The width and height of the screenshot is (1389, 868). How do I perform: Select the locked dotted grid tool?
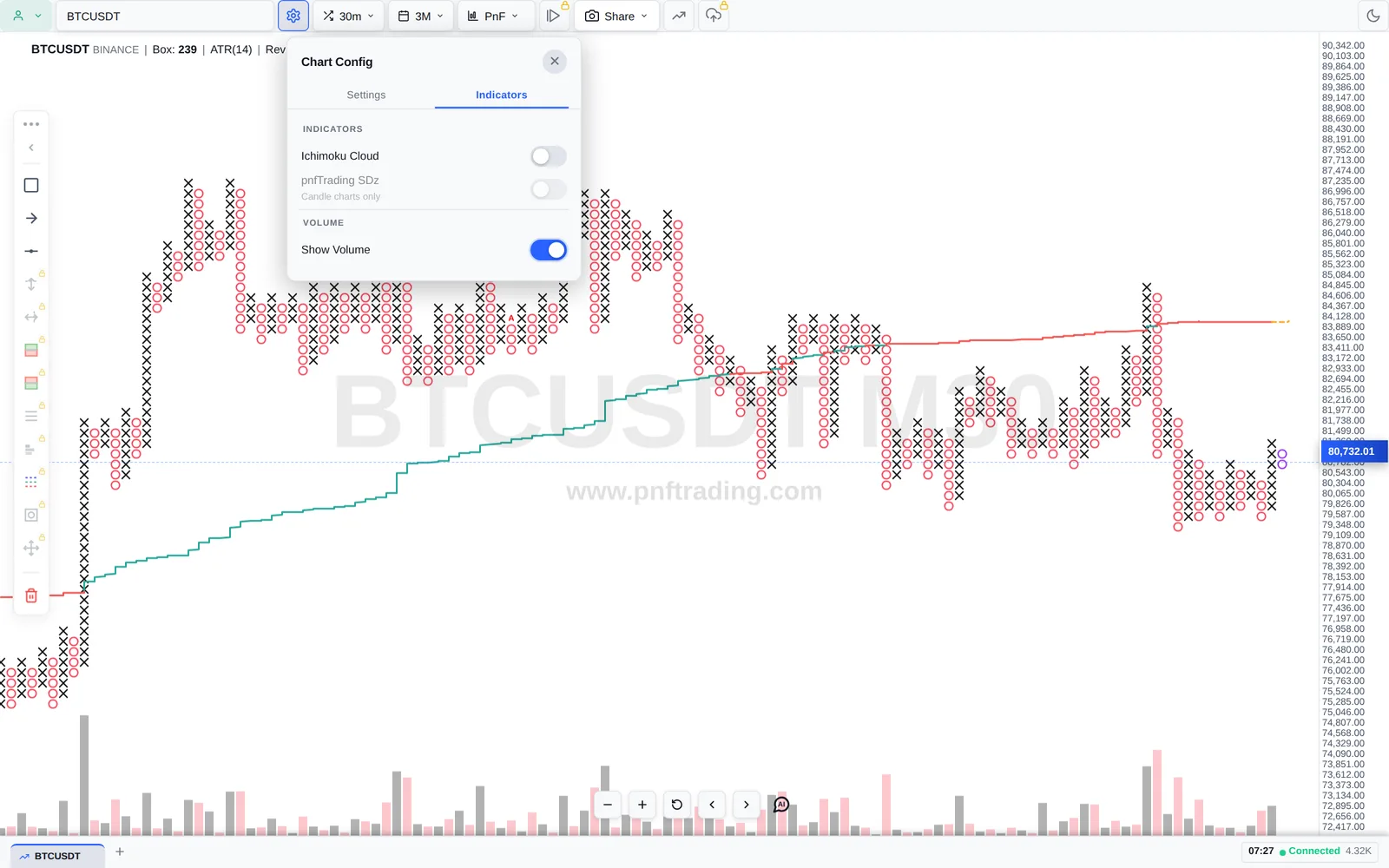pos(31,482)
